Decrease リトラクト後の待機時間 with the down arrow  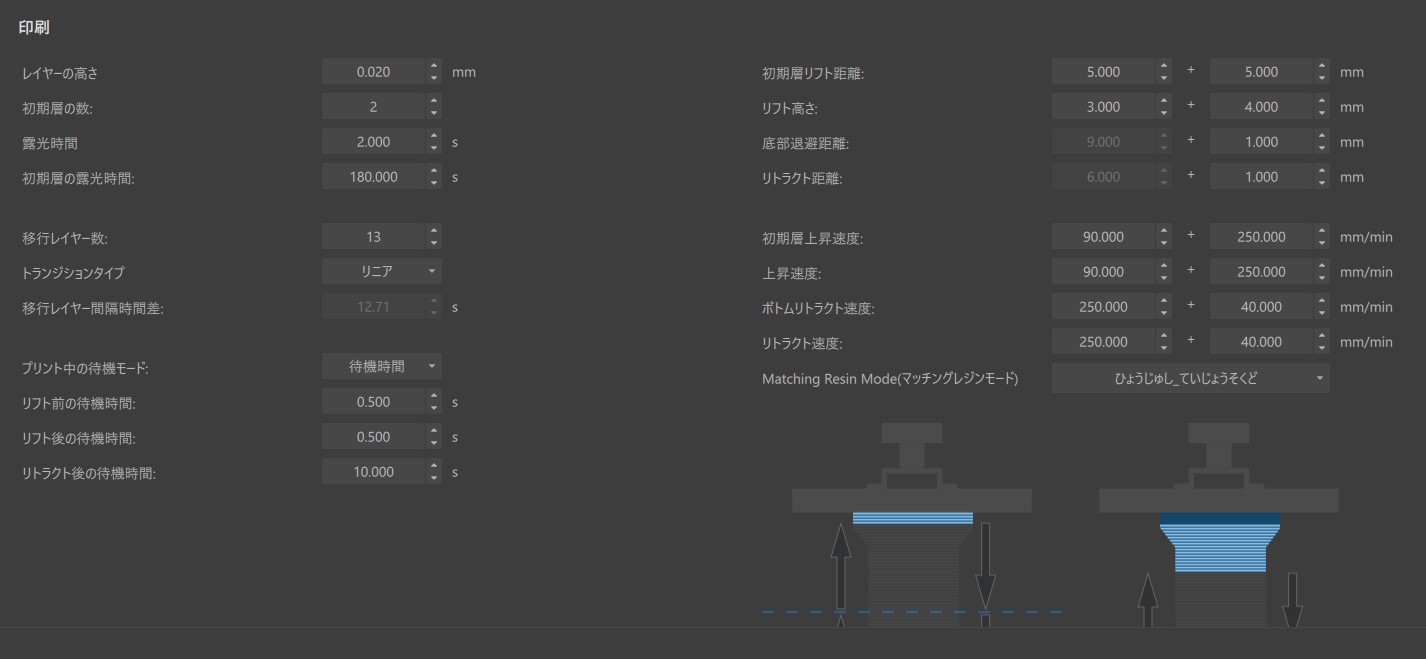(x=434, y=477)
